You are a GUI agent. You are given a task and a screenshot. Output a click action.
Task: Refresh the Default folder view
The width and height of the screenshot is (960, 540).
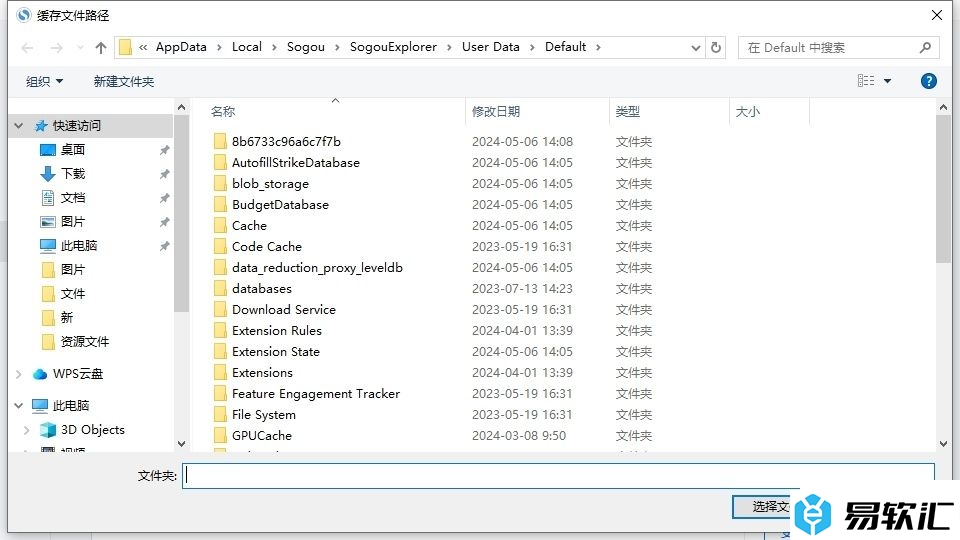click(x=716, y=47)
